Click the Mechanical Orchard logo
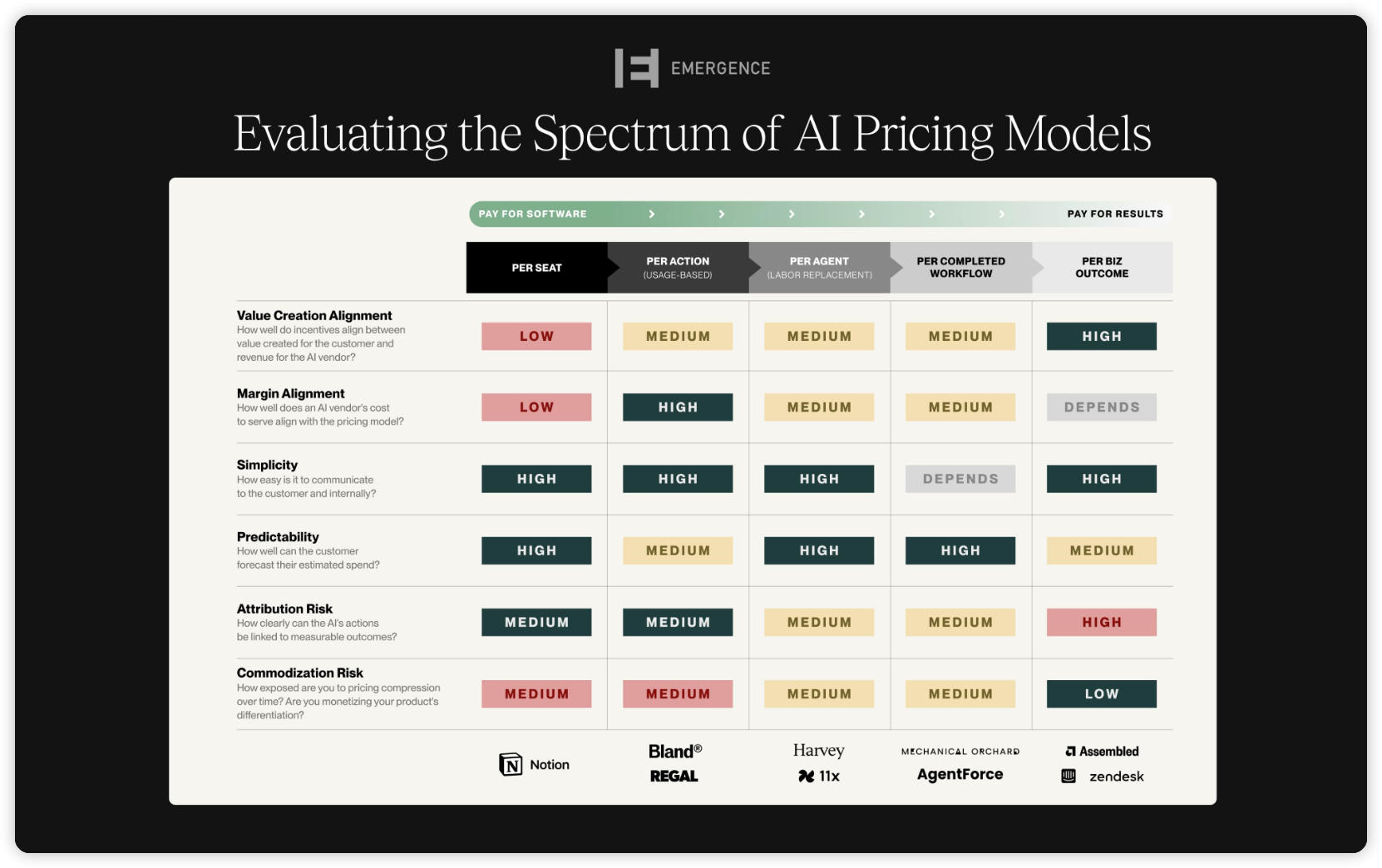The height and width of the screenshot is (868, 1382). (960, 752)
